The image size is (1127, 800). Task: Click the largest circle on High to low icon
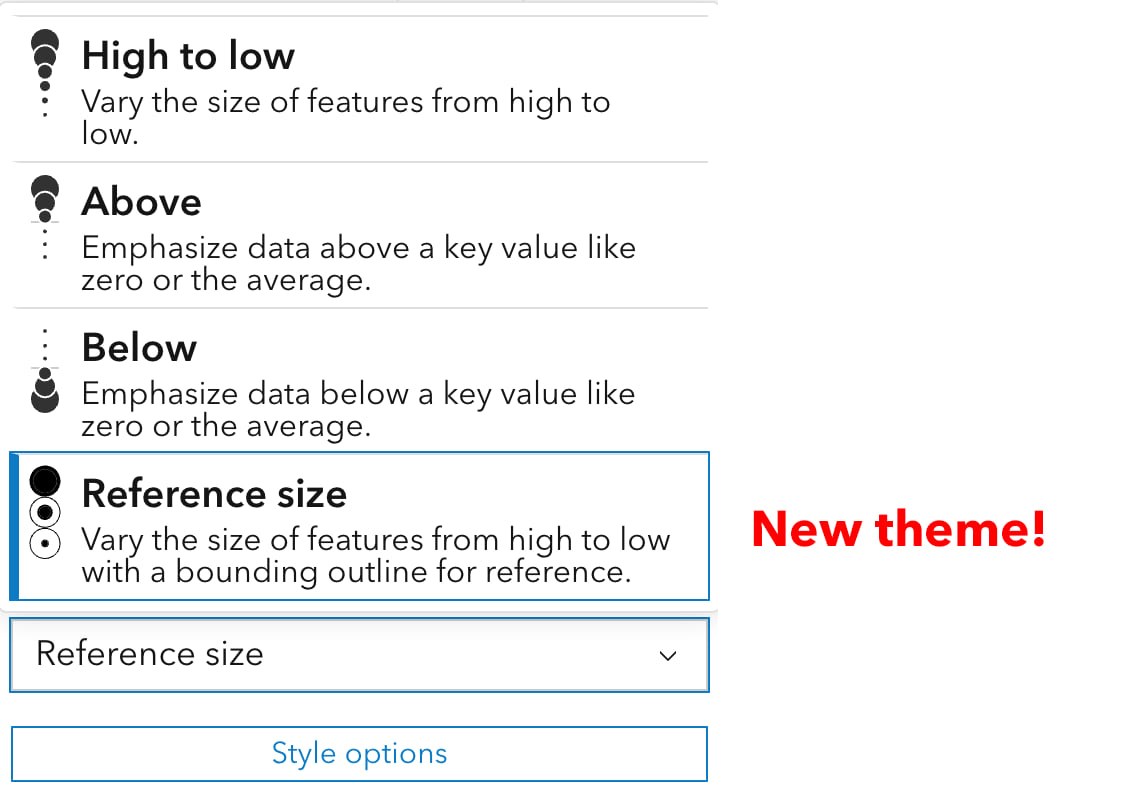tap(44, 40)
